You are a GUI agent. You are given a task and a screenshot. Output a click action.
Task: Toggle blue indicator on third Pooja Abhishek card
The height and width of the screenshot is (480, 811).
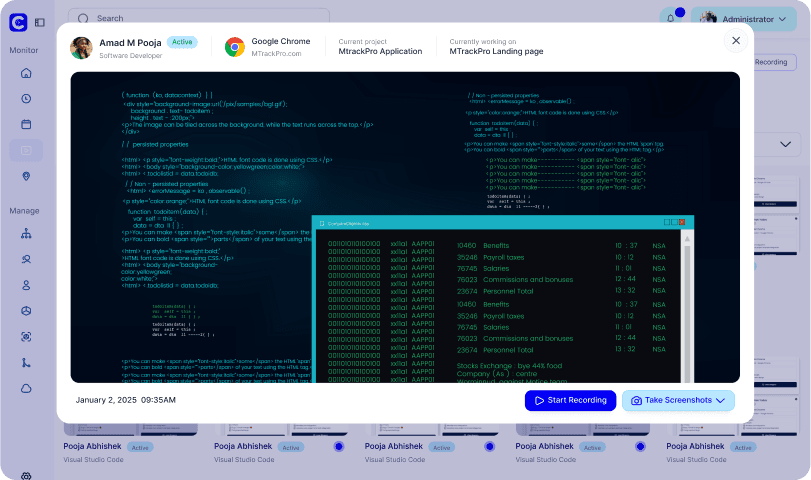tap(489, 446)
